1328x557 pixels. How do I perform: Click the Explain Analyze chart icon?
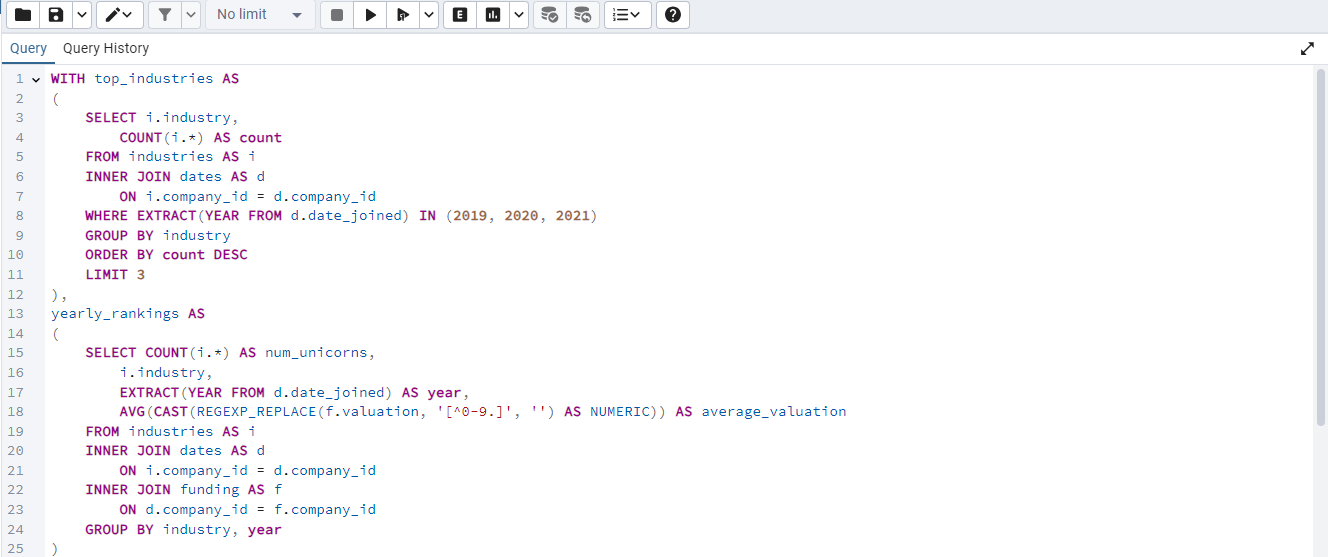pyautogui.click(x=492, y=15)
